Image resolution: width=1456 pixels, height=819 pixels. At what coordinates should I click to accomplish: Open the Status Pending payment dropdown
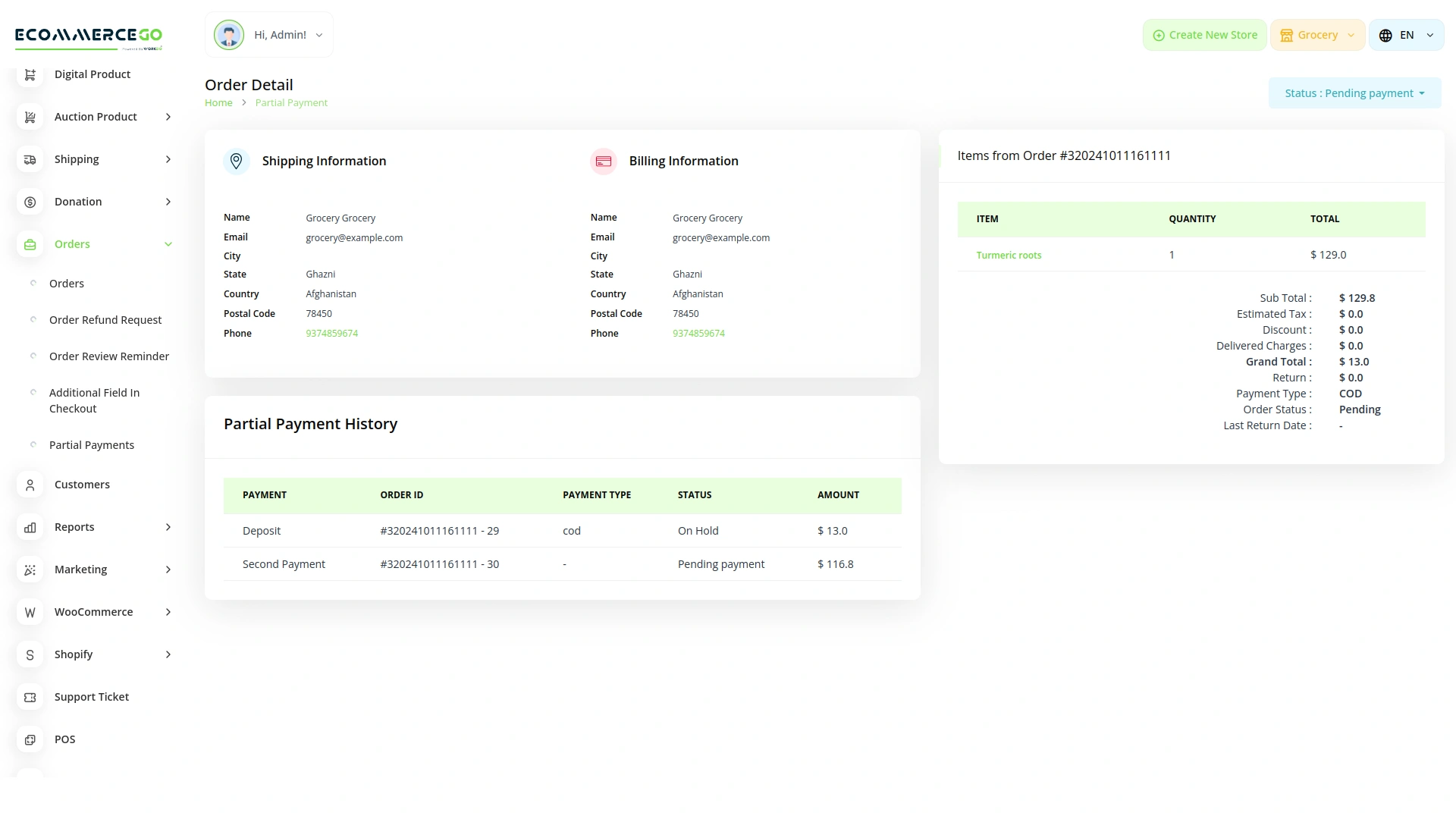[x=1354, y=93]
